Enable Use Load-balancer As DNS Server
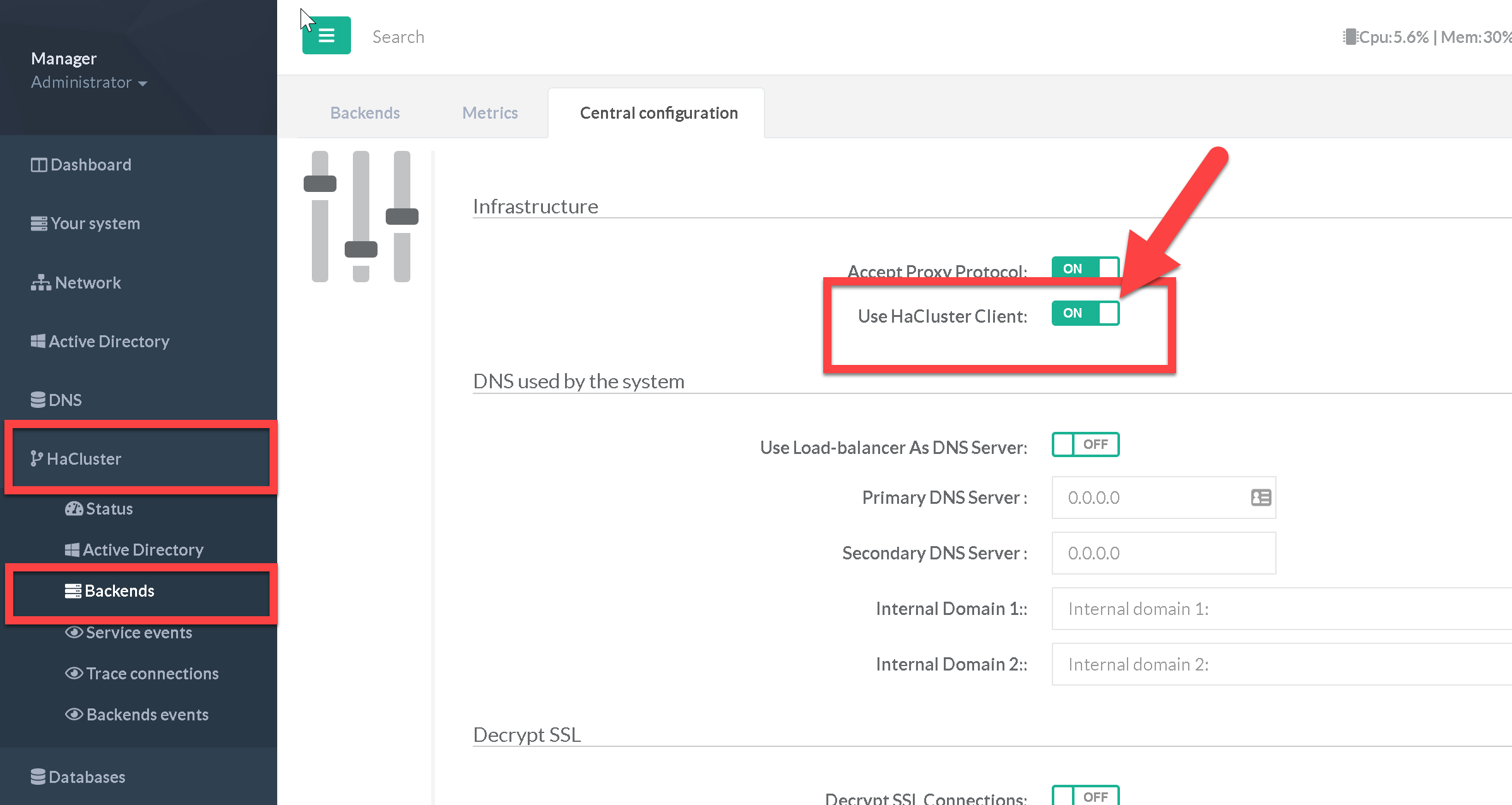The width and height of the screenshot is (1512, 805). (x=1085, y=444)
